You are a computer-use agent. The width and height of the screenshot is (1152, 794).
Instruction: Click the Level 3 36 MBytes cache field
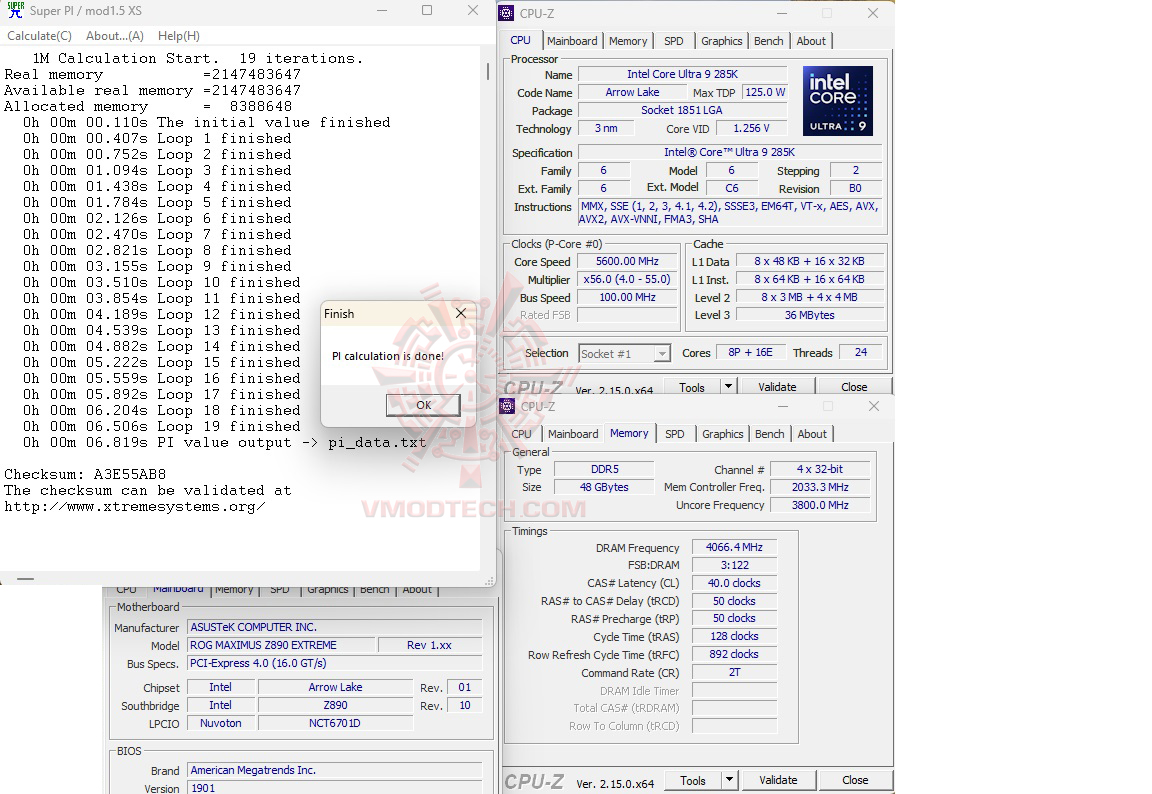810,315
